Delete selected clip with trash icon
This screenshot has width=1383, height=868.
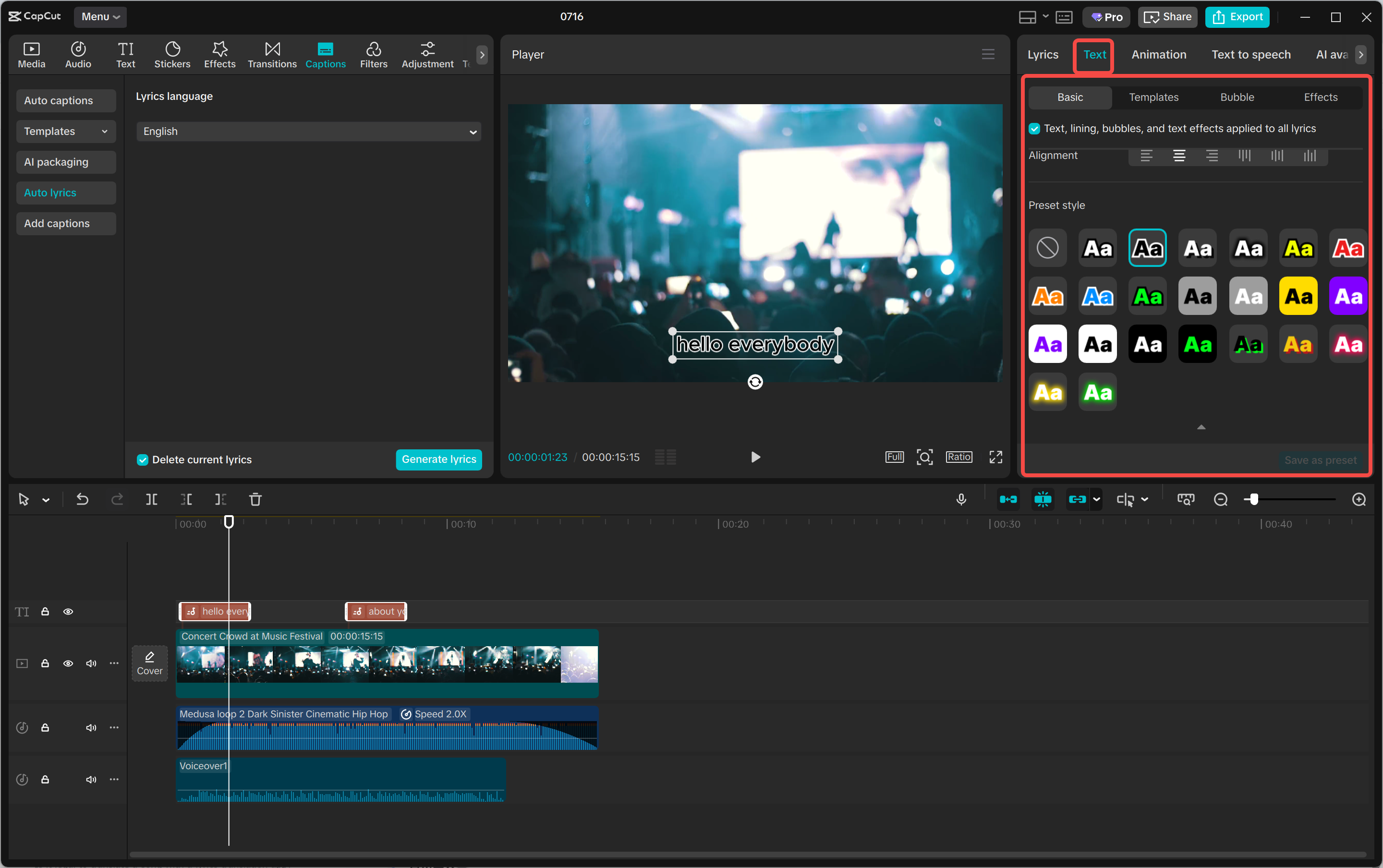coord(255,499)
